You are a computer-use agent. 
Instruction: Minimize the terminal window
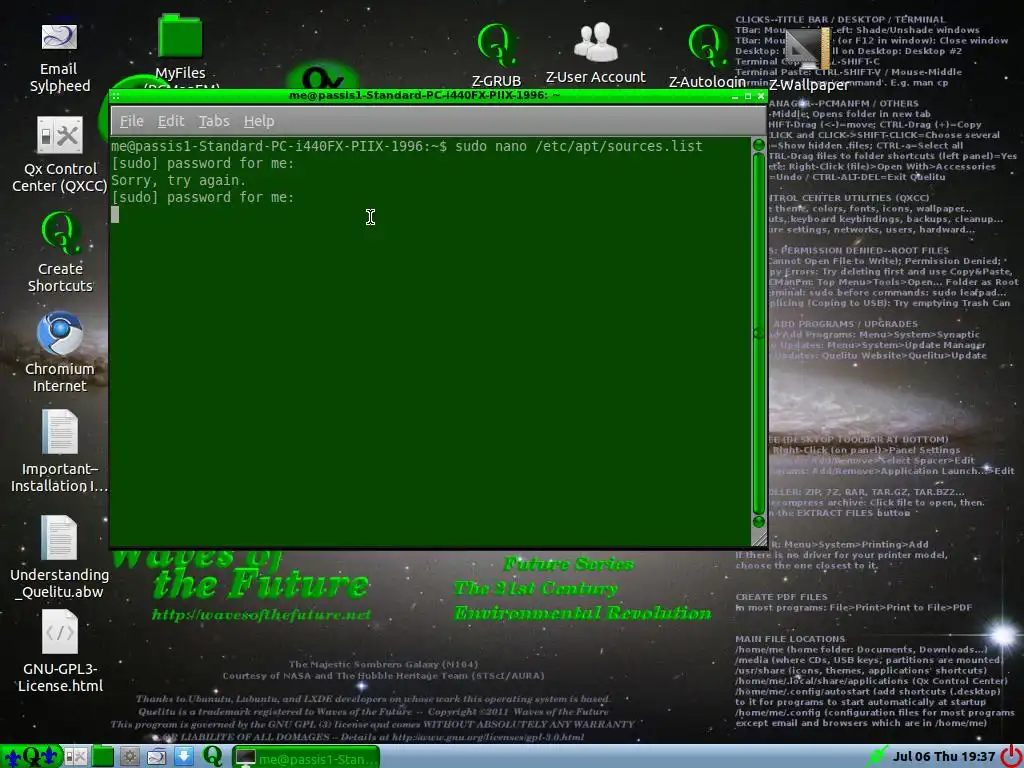(x=735, y=96)
